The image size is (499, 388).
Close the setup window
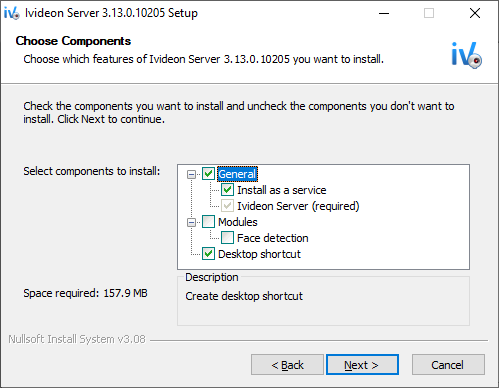tap(475, 13)
